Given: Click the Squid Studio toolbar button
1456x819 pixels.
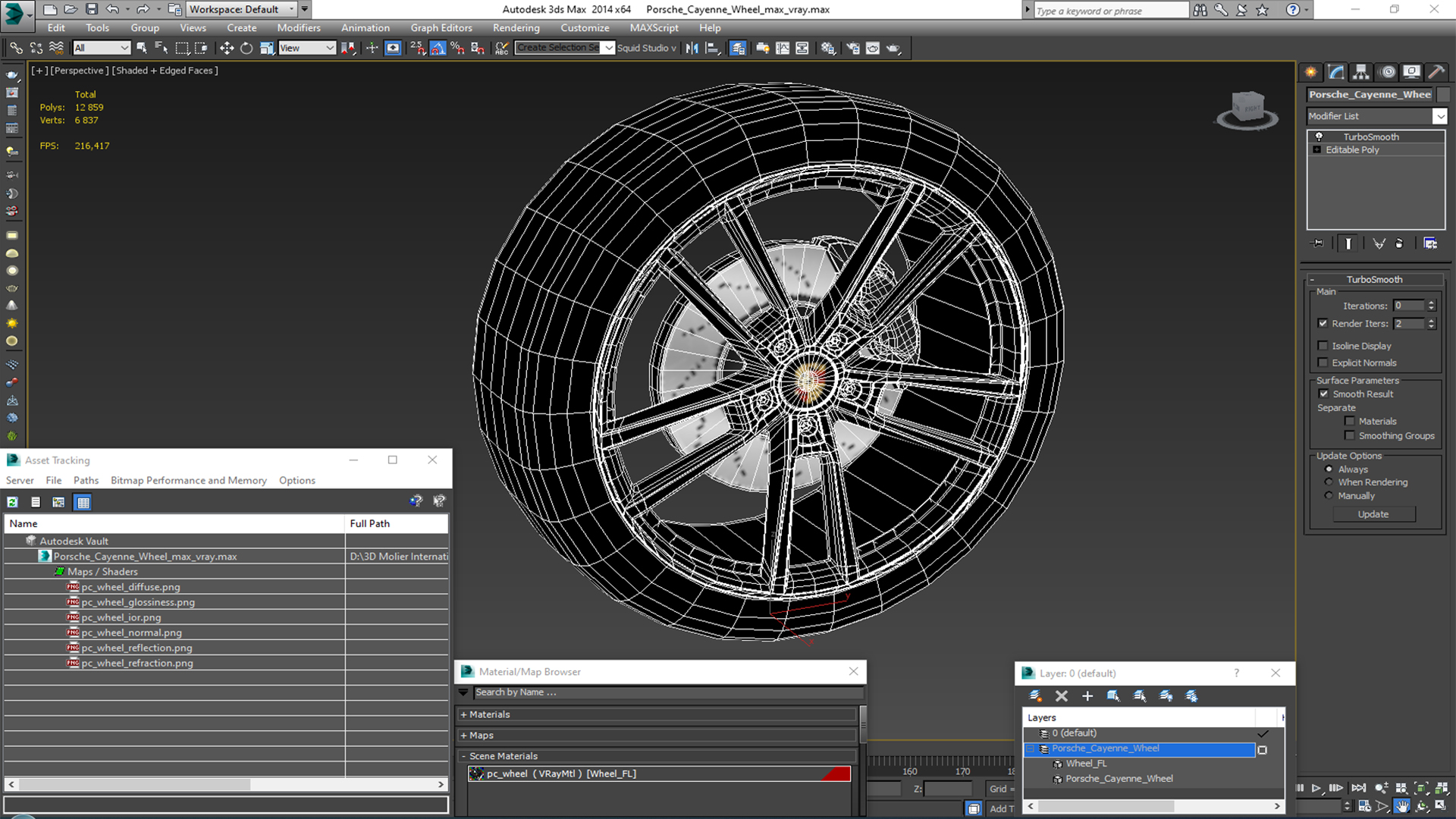Looking at the screenshot, I should [x=646, y=48].
